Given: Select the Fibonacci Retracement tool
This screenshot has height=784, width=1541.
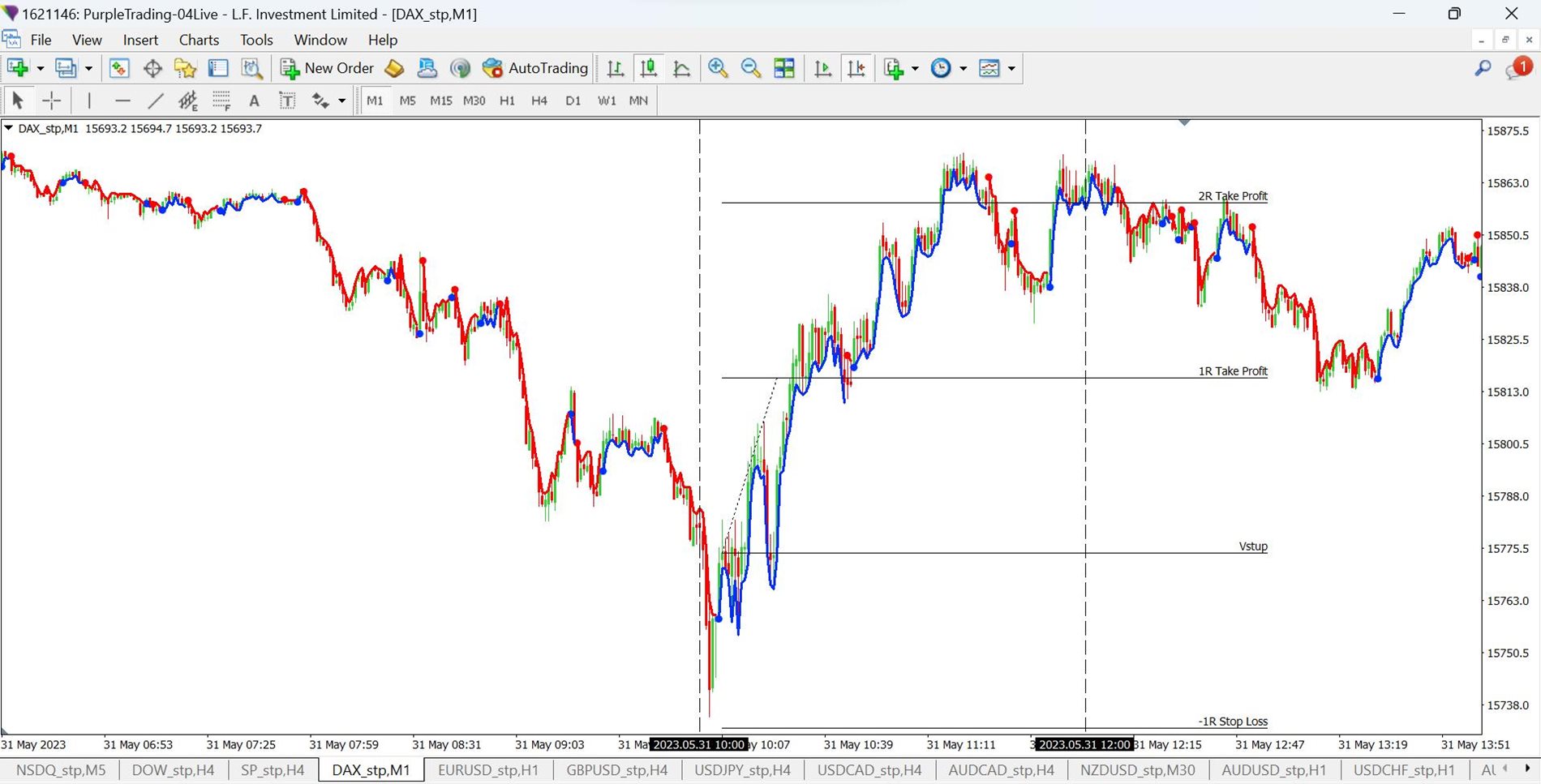Looking at the screenshot, I should (x=221, y=101).
